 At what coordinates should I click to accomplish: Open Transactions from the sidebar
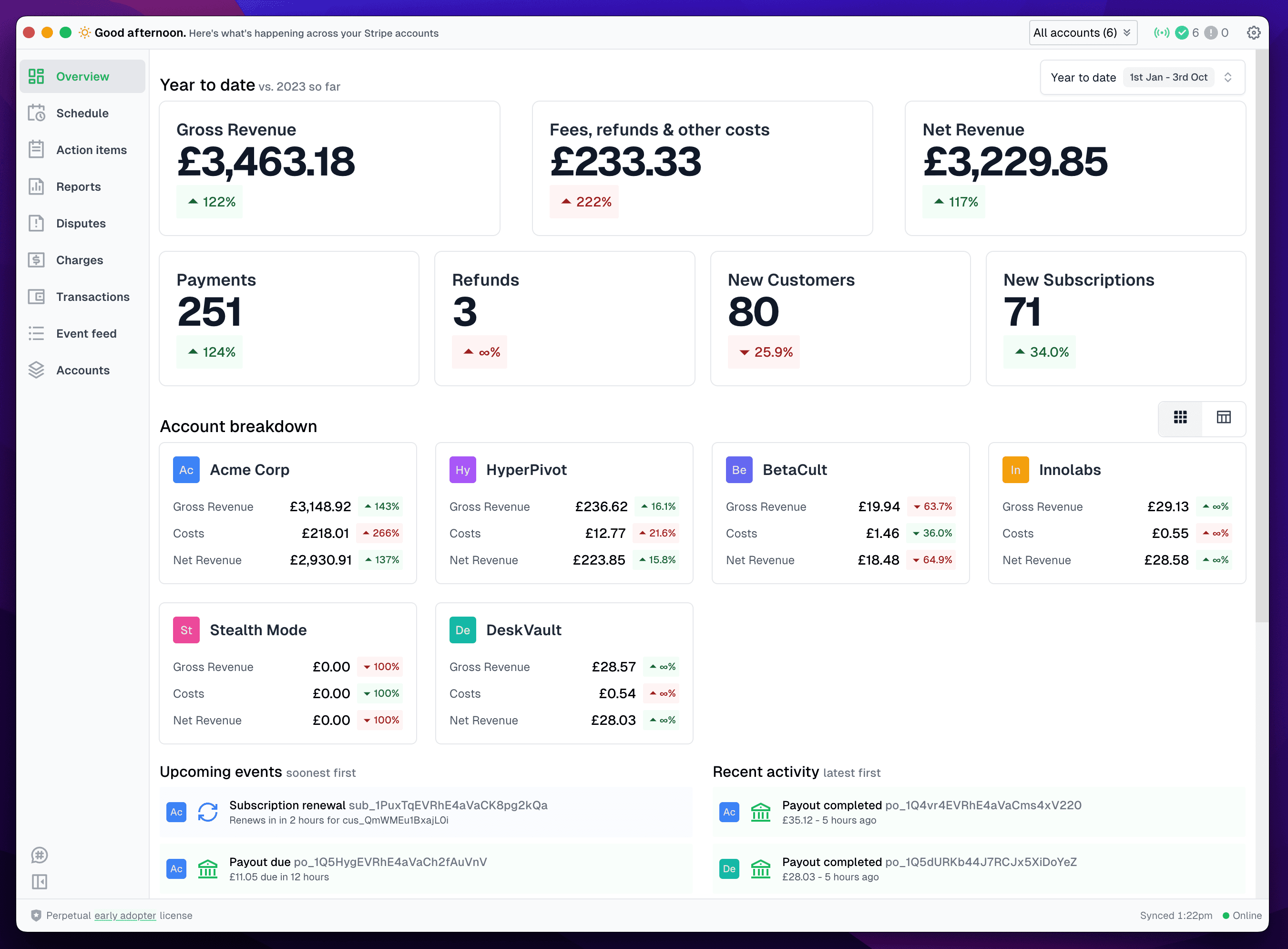pyautogui.click(x=82, y=297)
